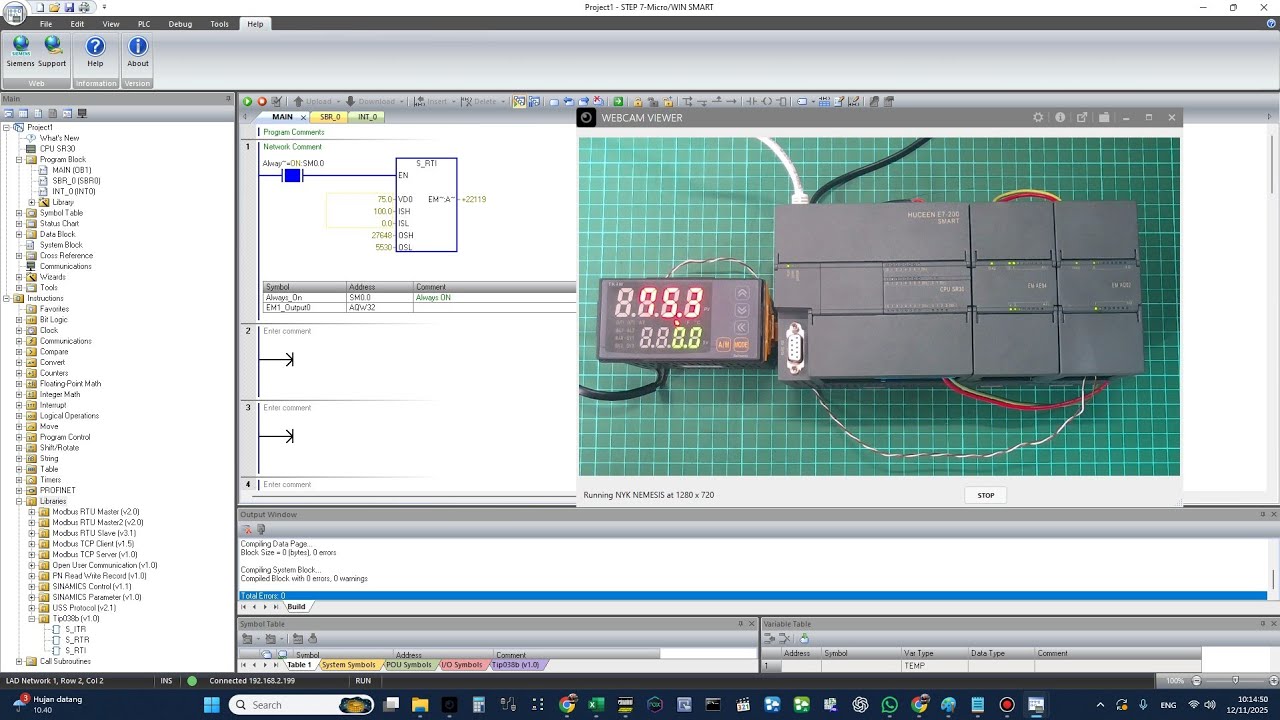Click the Help ribbon icon
1280x720 pixels.
pyautogui.click(x=95, y=51)
